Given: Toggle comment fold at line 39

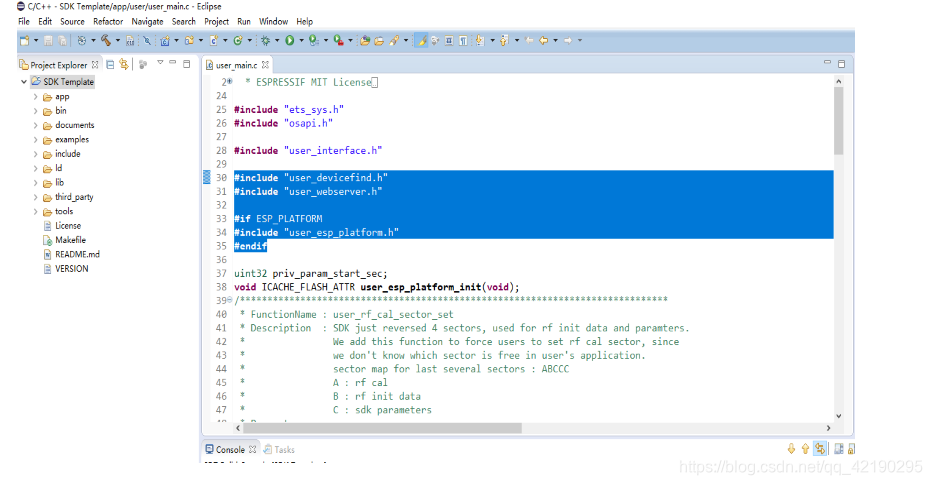Looking at the screenshot, I should [x=230, y=300].
